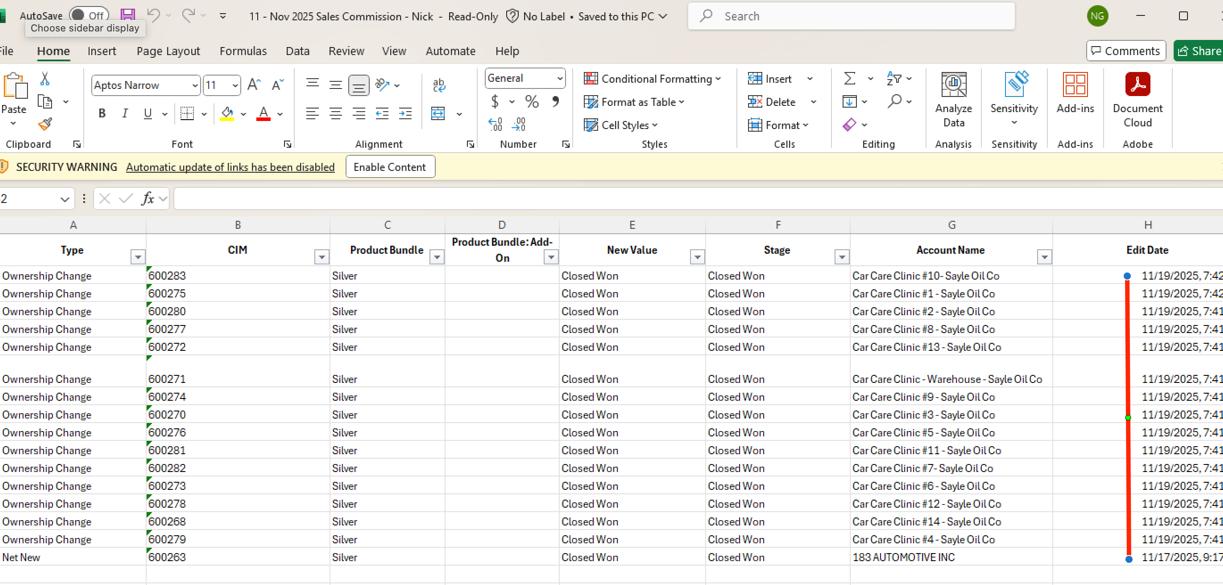Screen dimensions: 1223x585
Task: Open Analyze Data
Action: [x=954, y=100]
